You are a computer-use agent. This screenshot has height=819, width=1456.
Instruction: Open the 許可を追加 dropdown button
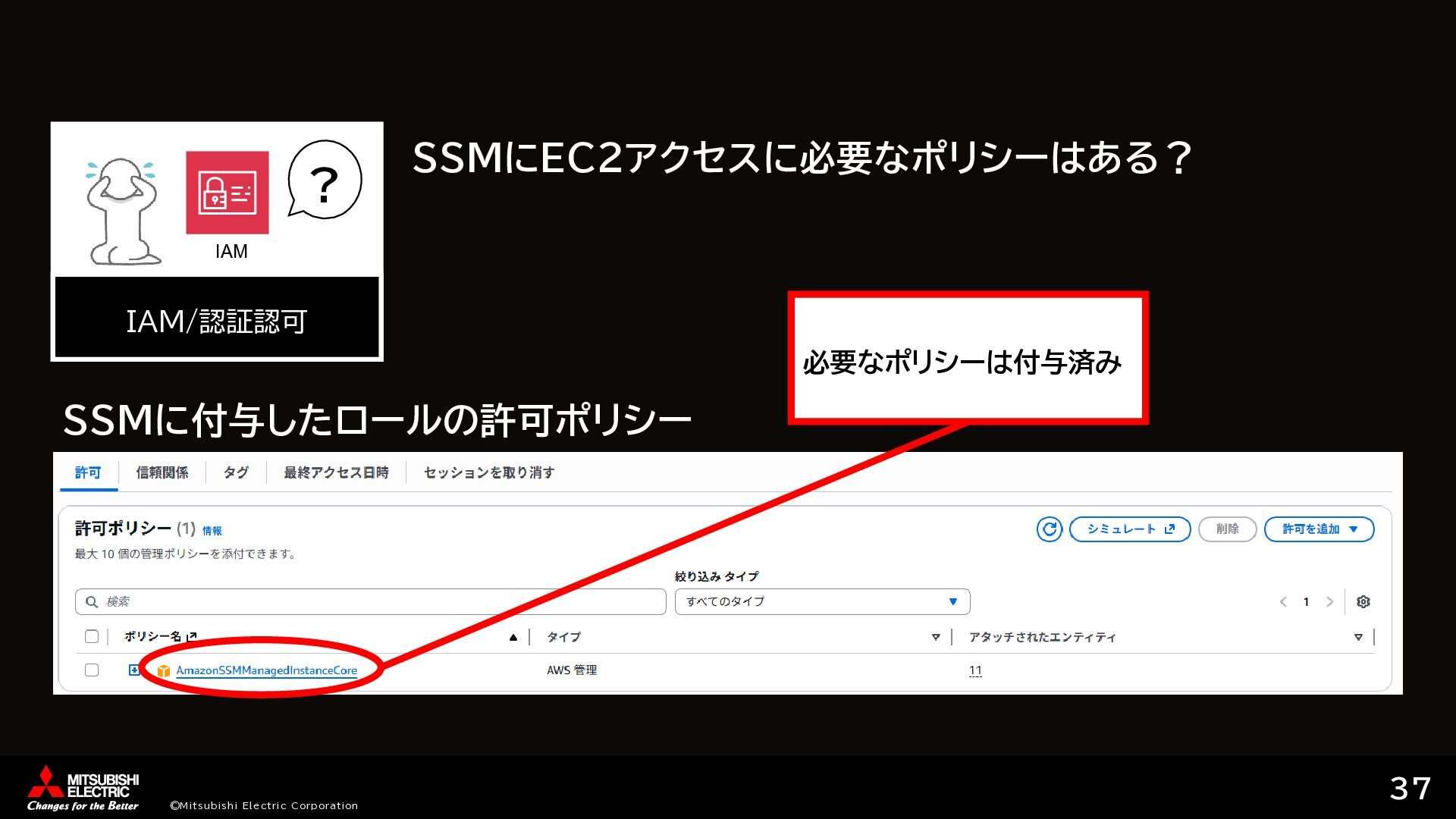(1319, 529)
